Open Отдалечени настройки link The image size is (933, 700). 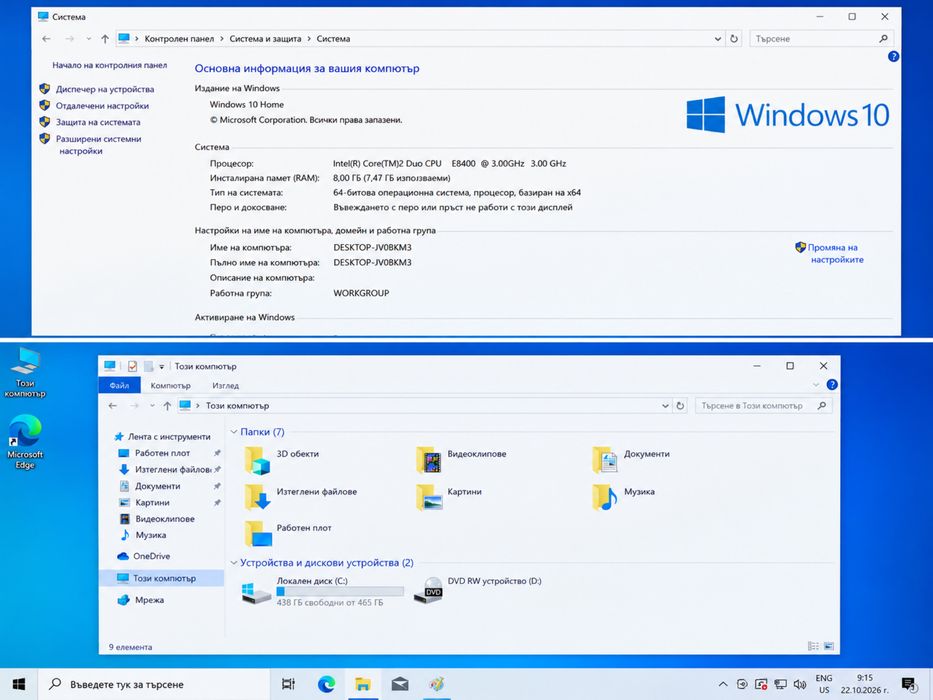[x=102, y=106]
